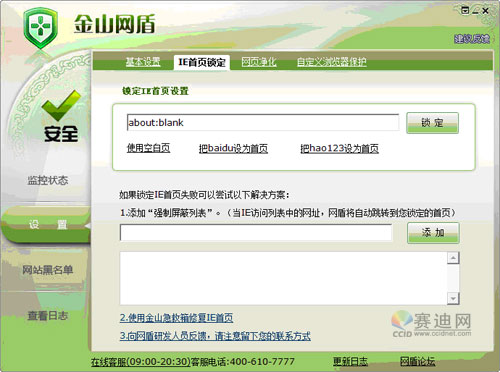Click the 添加 button

point(433,233)
